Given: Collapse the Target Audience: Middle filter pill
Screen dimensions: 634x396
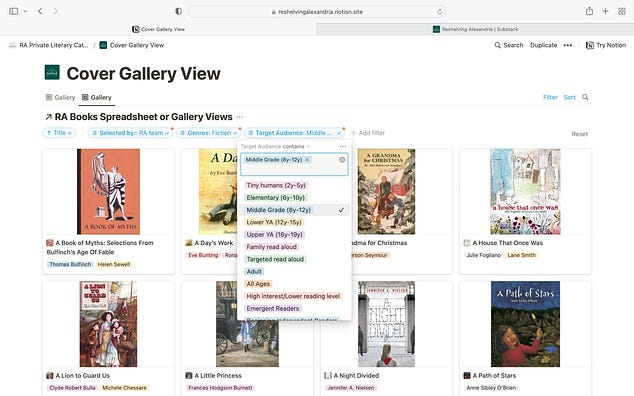Looking at the screenshot, I should [294, 133].
